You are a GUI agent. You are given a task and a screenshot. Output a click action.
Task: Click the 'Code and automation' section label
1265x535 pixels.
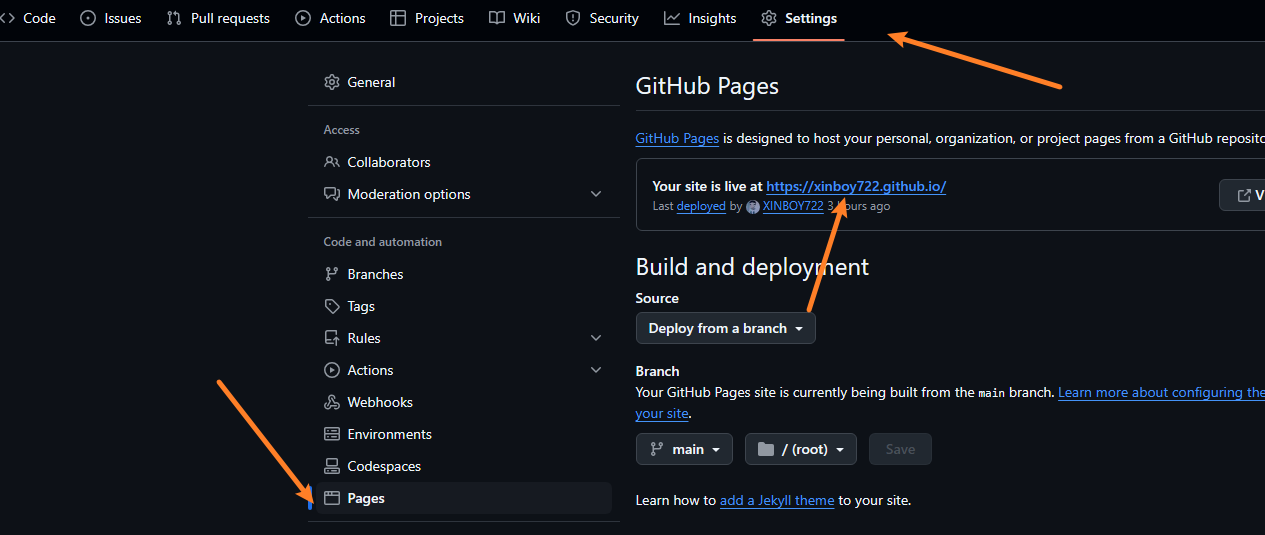coord(382,242)
